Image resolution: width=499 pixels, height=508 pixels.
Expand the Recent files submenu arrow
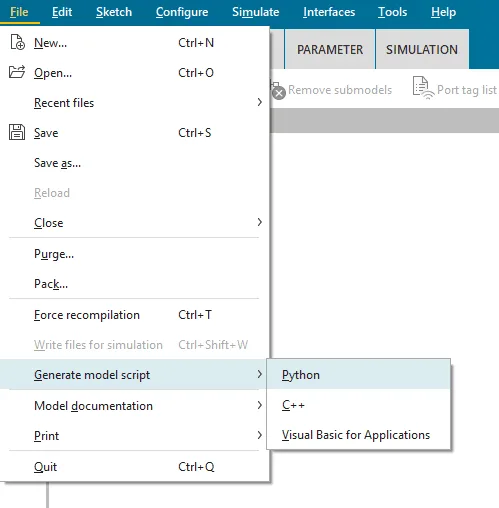point(260,102)
